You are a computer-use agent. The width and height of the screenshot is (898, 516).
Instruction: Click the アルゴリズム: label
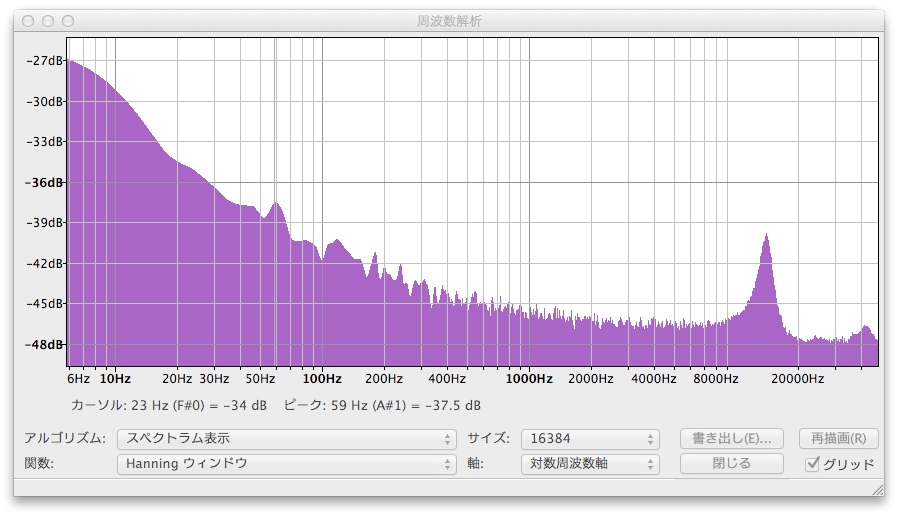(65, 439)
